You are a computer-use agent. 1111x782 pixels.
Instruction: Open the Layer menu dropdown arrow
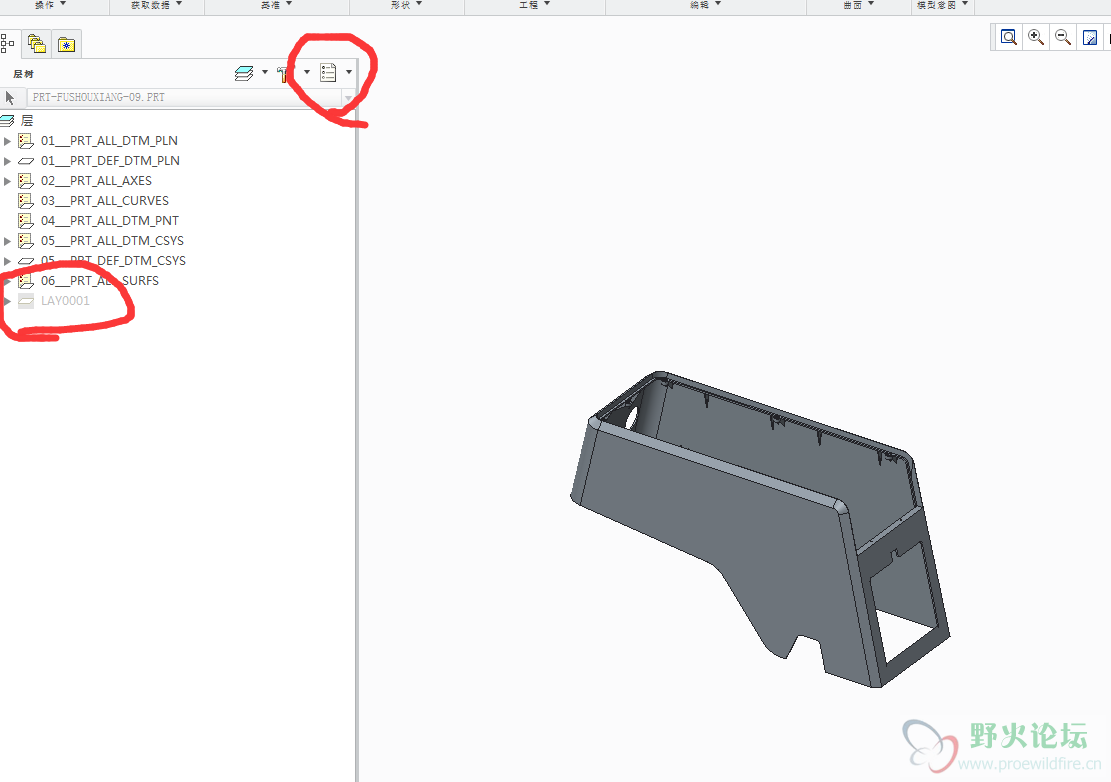(265, 72)
